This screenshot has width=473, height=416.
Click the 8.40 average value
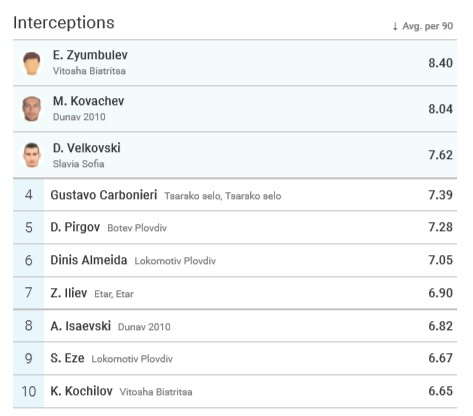[x=440, y=63]
